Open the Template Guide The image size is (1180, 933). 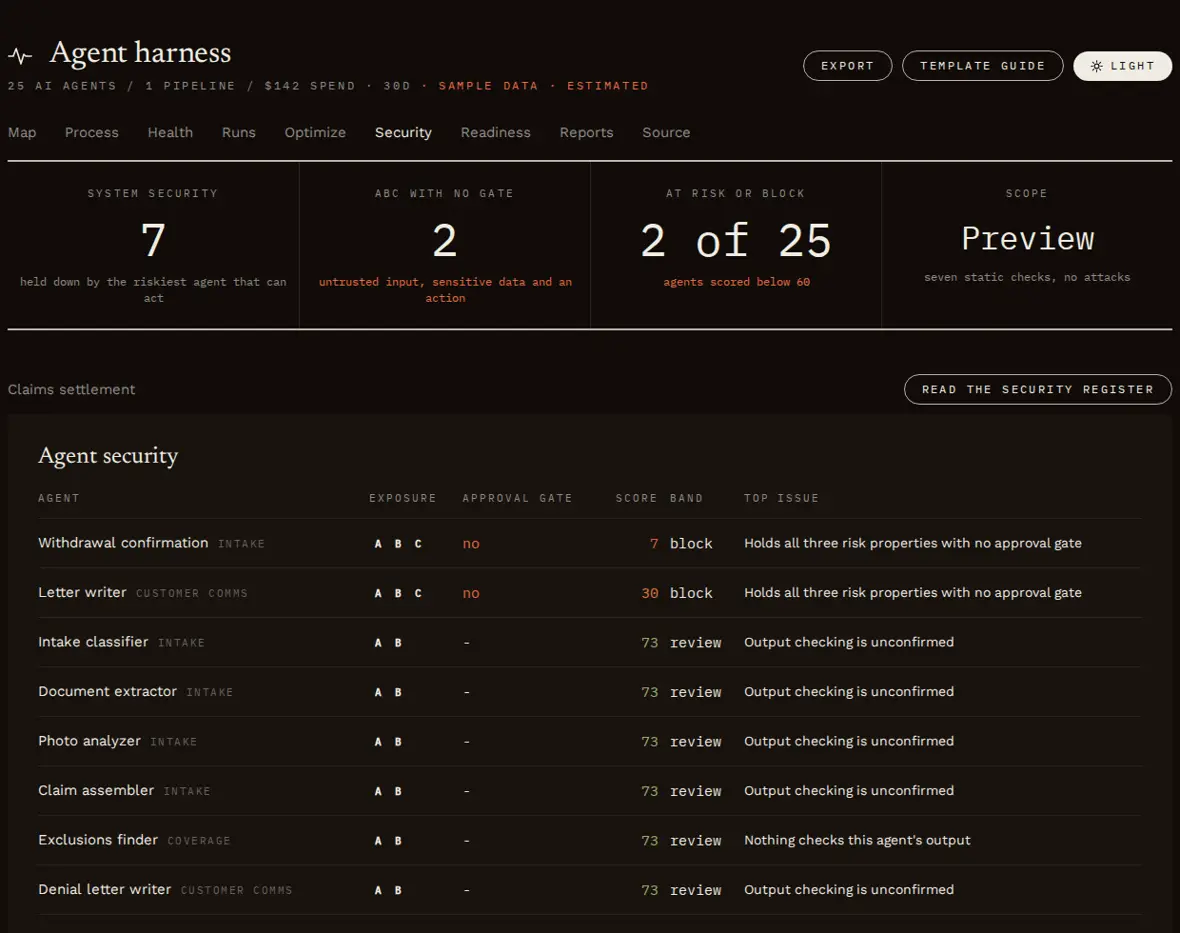pos(982,66)
